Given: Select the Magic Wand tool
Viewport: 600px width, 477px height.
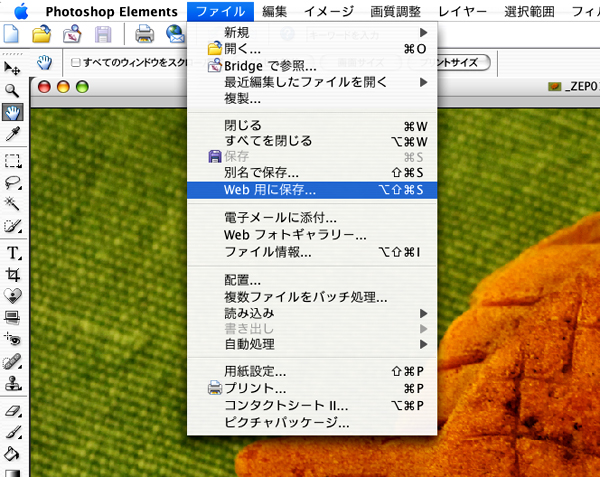Looking at the screenshot, I should pyautogui.click(x=12, y=204).
